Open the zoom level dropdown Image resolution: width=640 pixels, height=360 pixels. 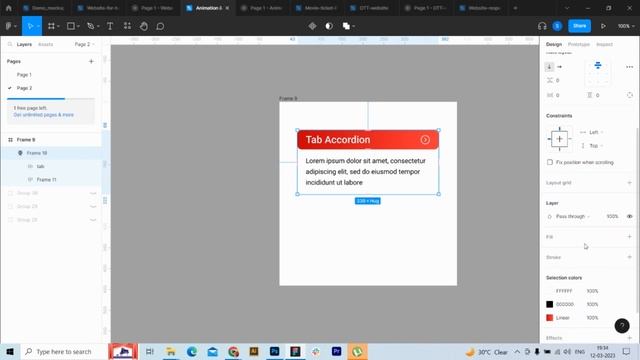point(626,26)
